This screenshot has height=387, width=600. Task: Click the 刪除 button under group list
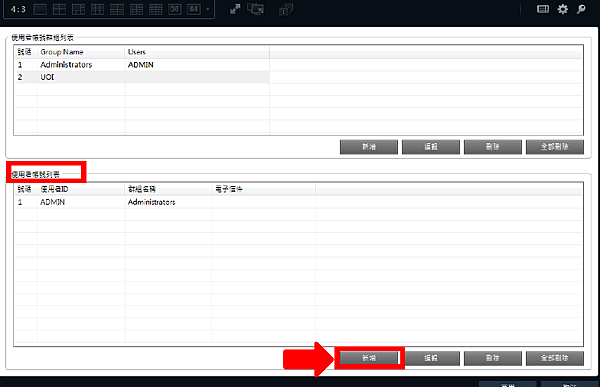(x=493, y=147)
